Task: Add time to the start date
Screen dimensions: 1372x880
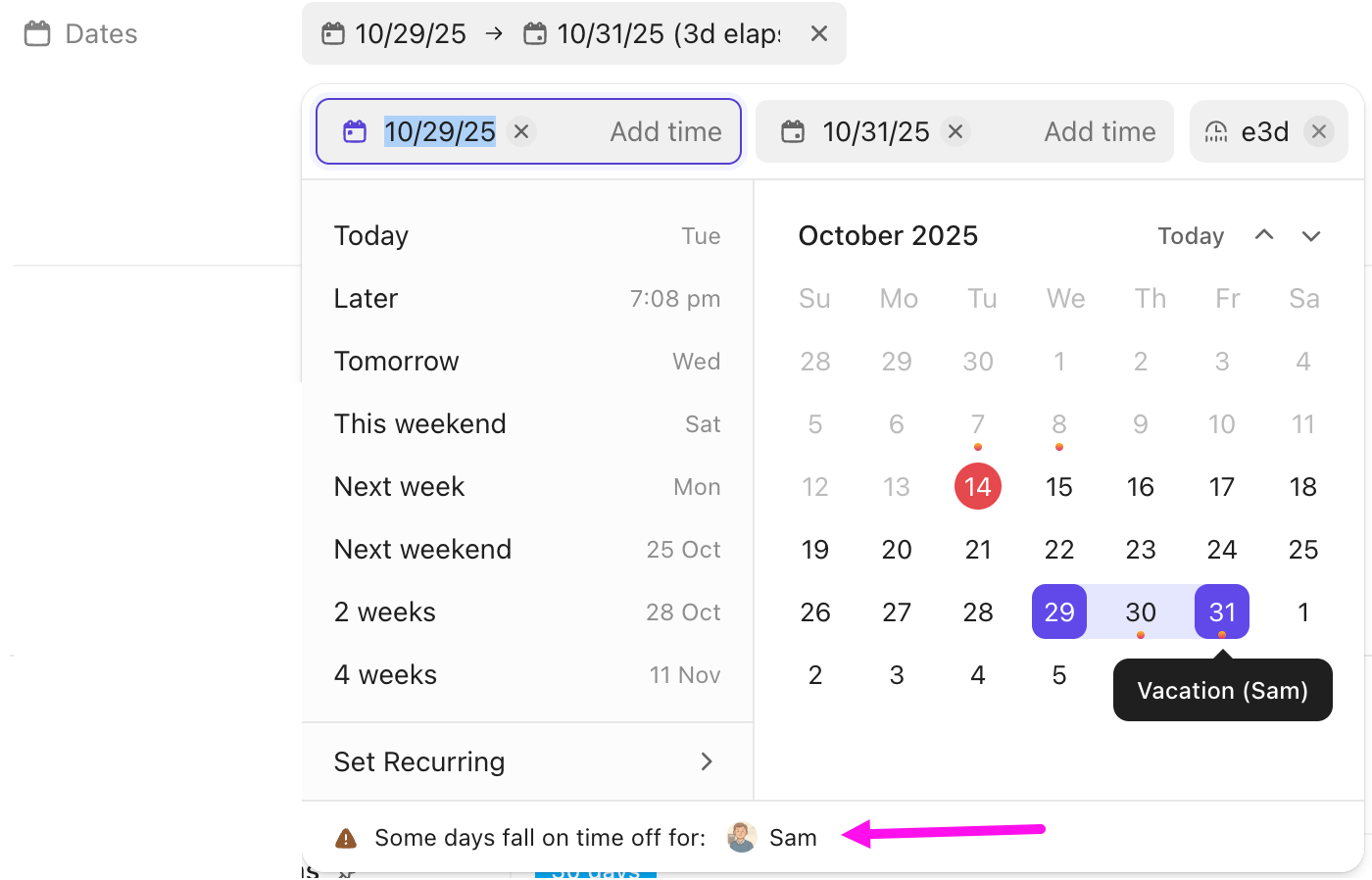Action: tap(665, 131)
